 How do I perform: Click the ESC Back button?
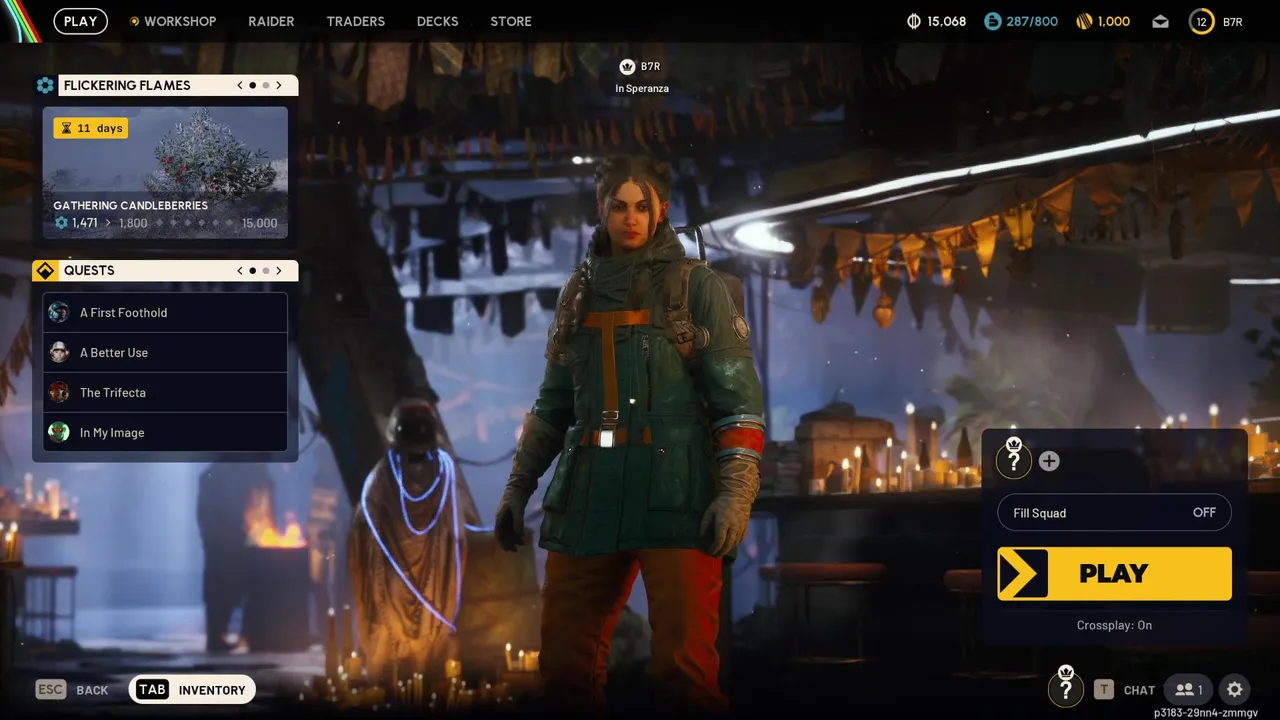(x=72, y=690)
